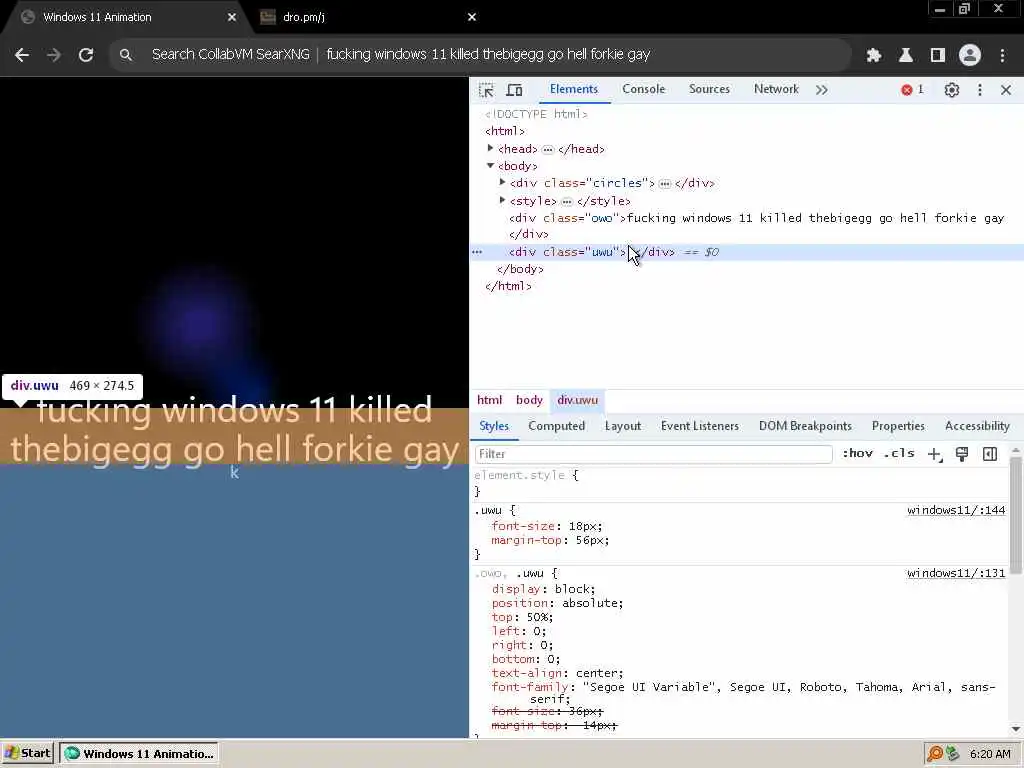This screenshot has width=1024, height=768.
Task: Click ellipsis inside the style tag
Action: point(567,201)
